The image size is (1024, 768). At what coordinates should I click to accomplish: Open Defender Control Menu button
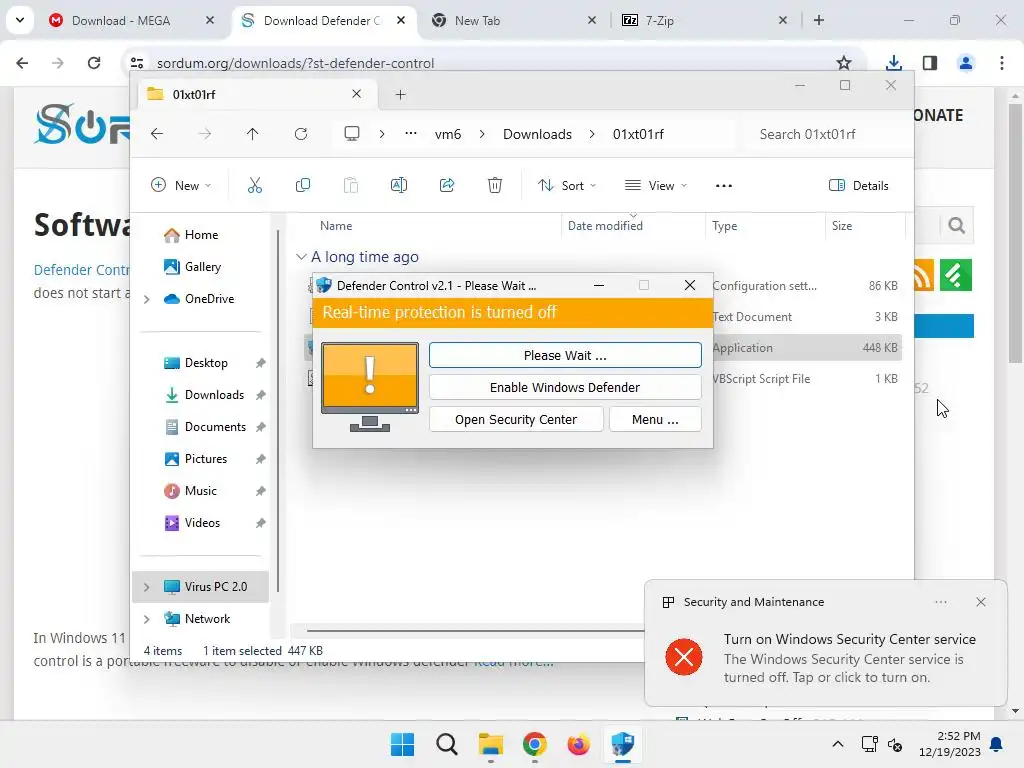pos(655,419)
